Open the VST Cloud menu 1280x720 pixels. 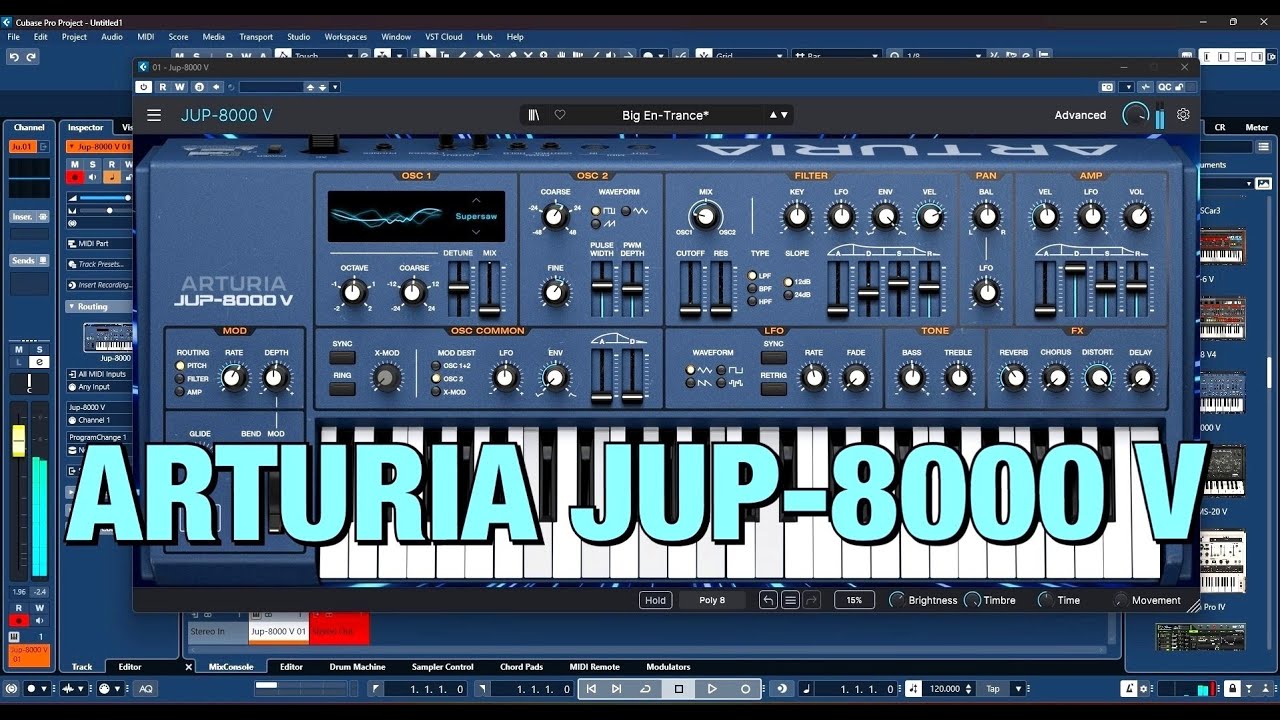[x=443, y=37]
